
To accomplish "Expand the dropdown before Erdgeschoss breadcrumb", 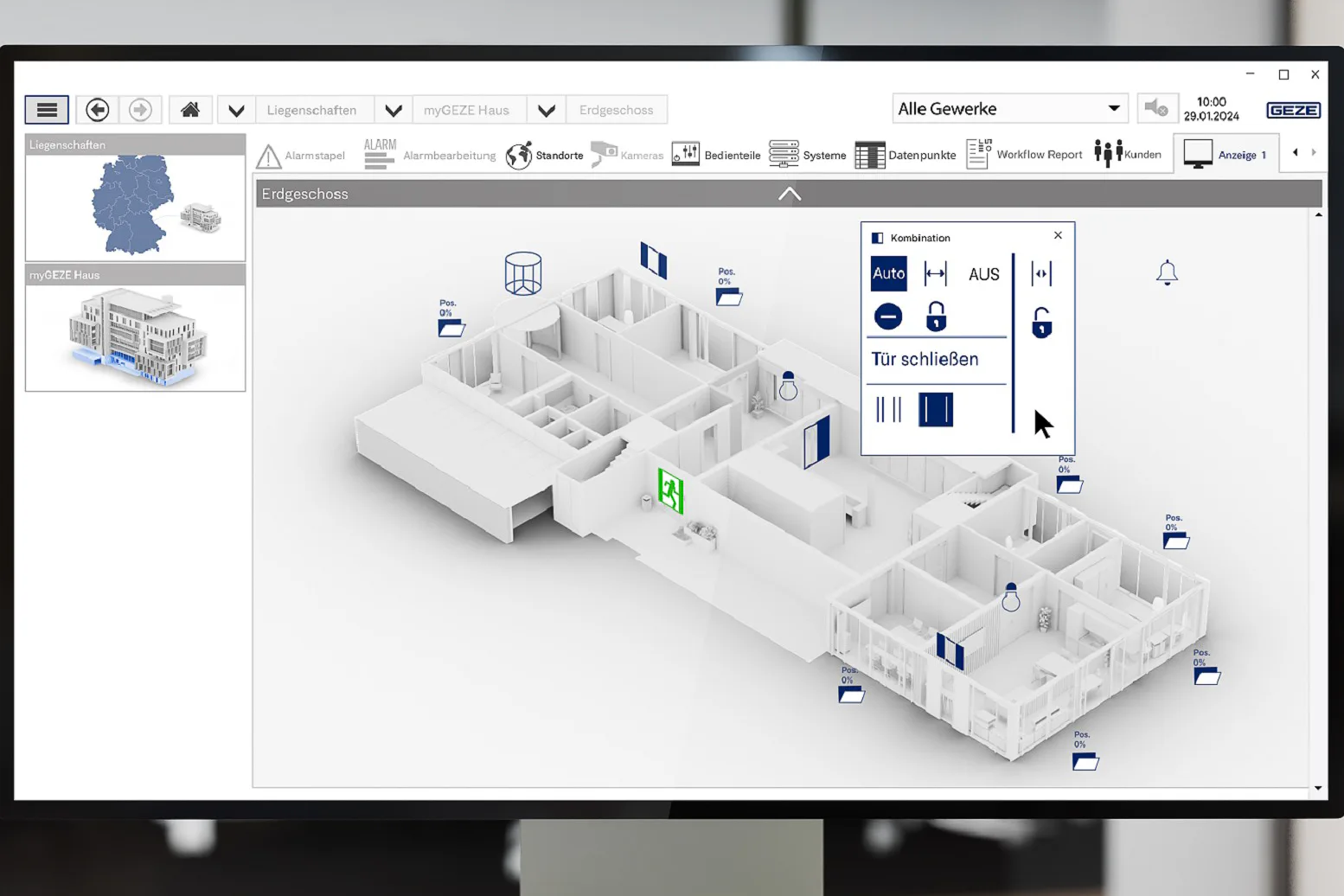I will [x=547, y=111].
